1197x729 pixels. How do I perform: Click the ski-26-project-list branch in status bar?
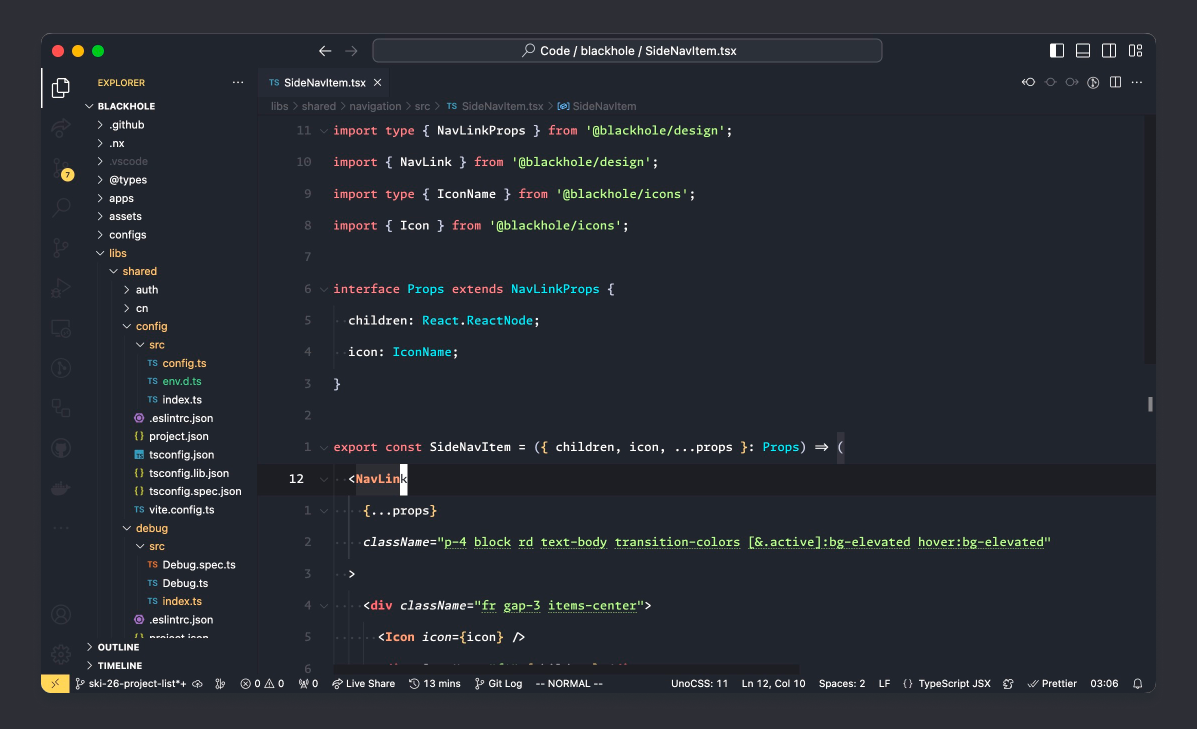(131, 684)
